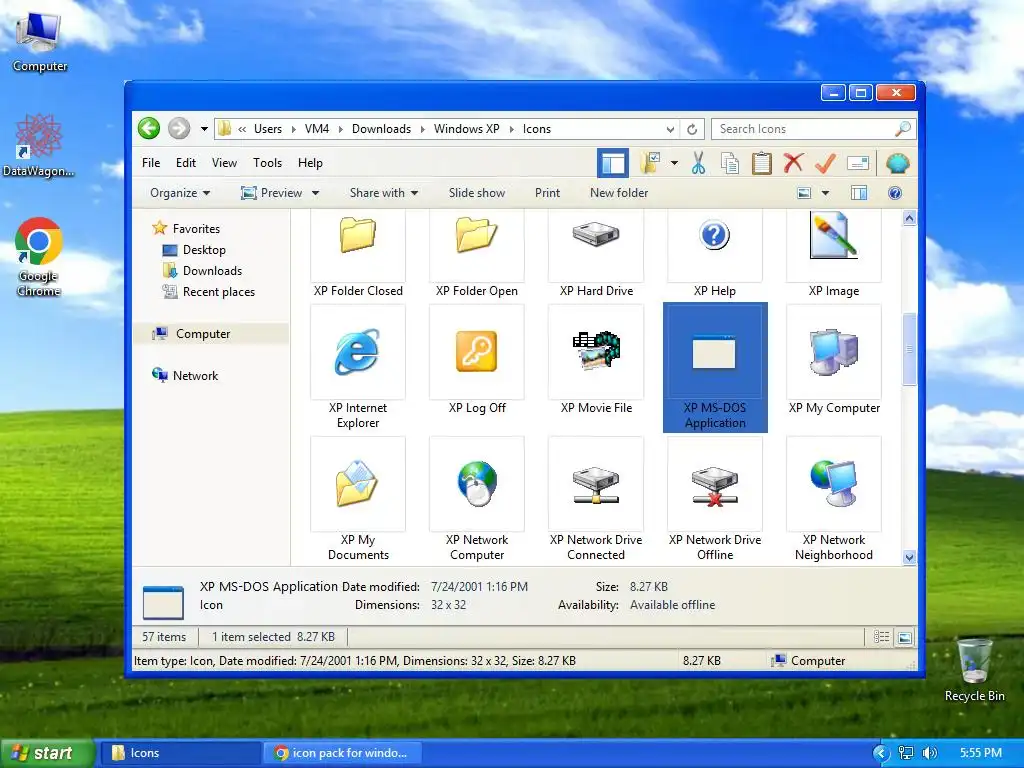Click the Paste clipboard icon
1024x768 pixels.
(761, 163)
